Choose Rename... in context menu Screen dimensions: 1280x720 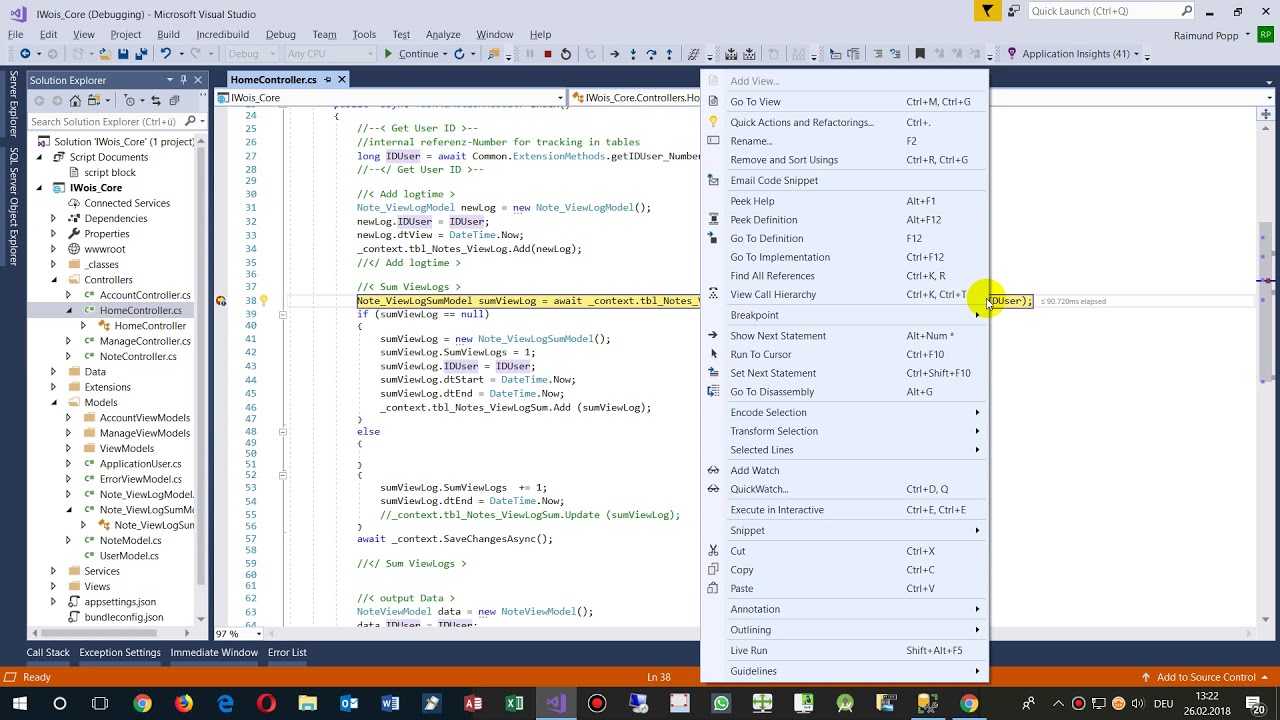coord(844,141)
